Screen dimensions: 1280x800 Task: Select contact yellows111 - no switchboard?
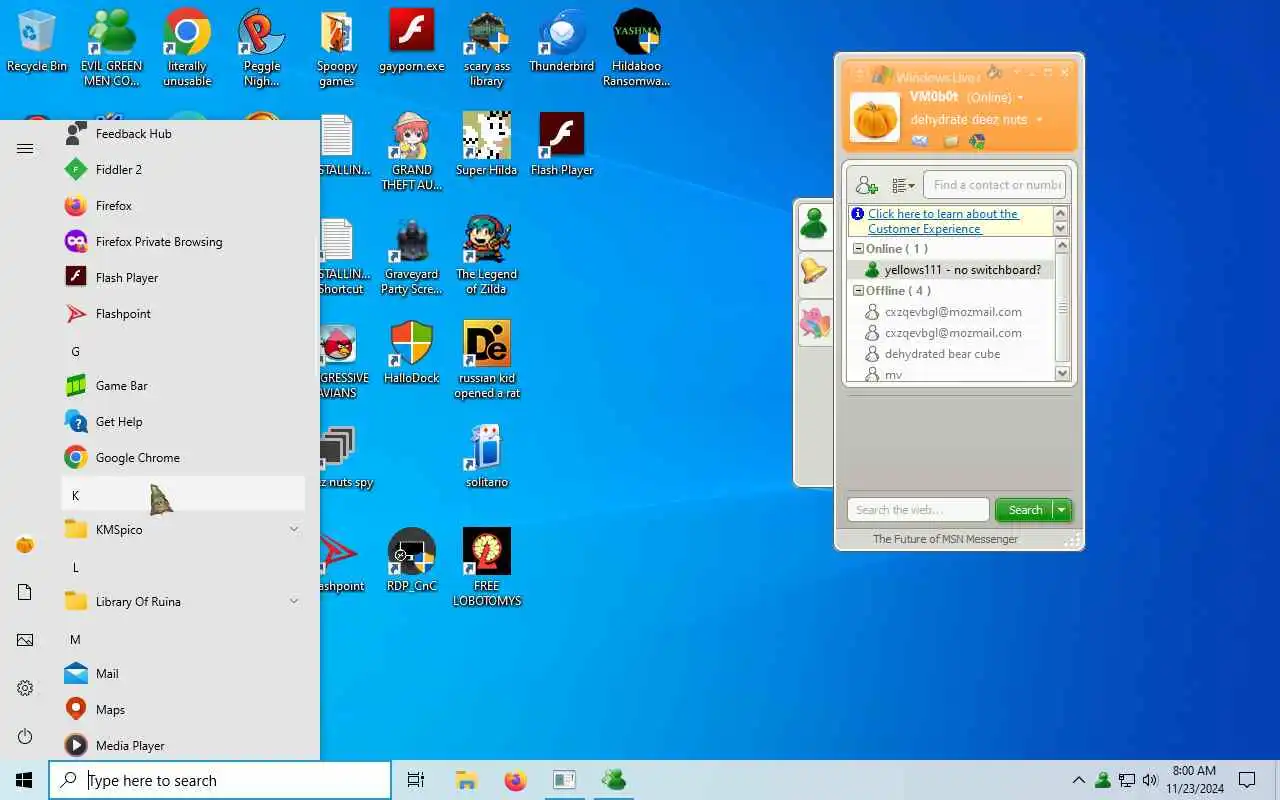(950, 270)
